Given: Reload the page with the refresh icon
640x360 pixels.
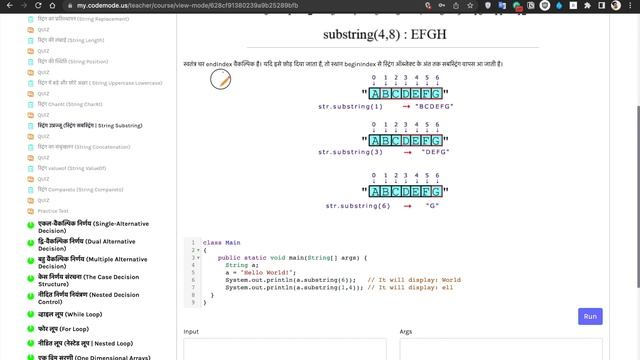Looking at the screenshot, I should tap(38, 5).
